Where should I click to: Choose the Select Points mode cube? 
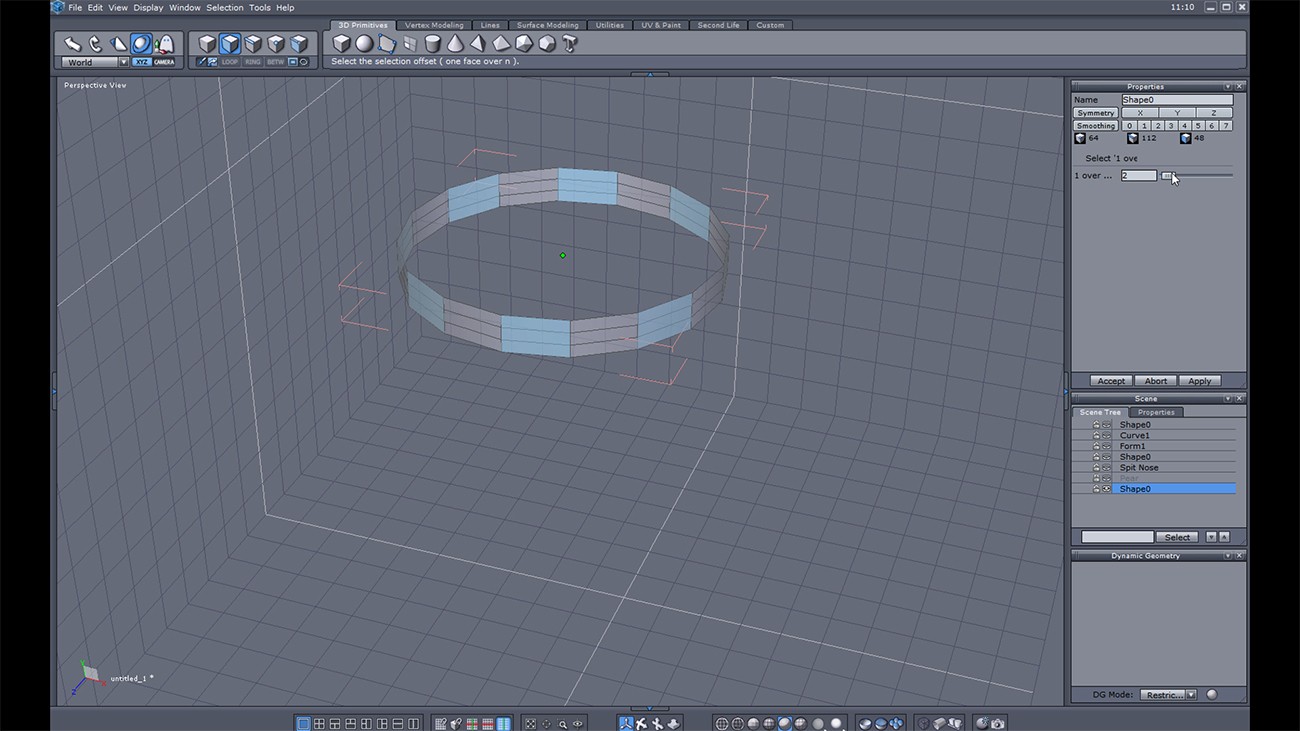tap(276, 44)
